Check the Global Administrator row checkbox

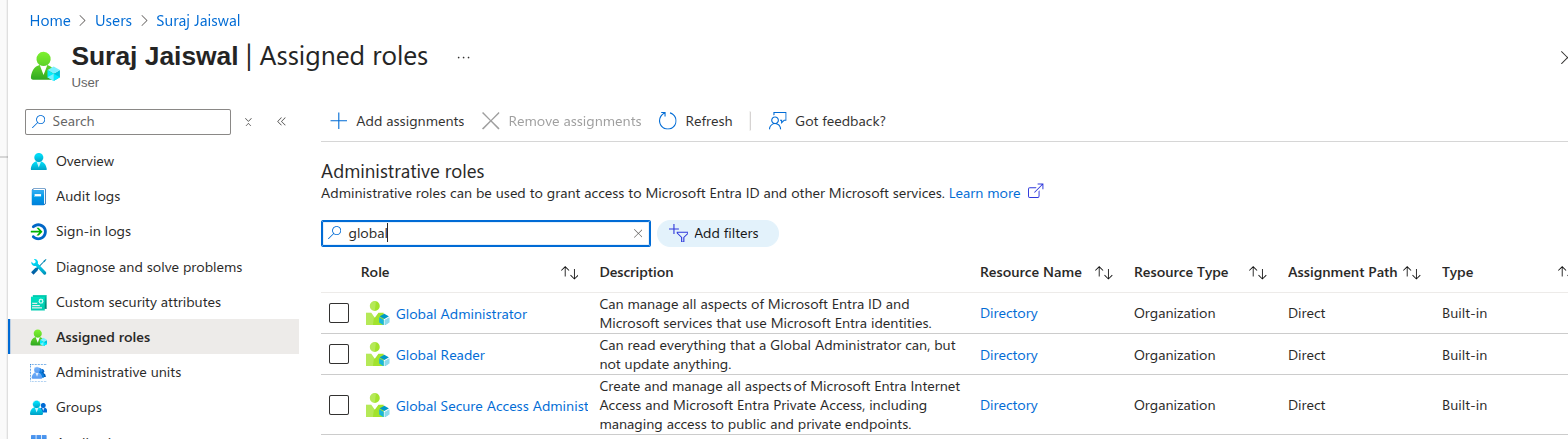click(x=339, y=313)
